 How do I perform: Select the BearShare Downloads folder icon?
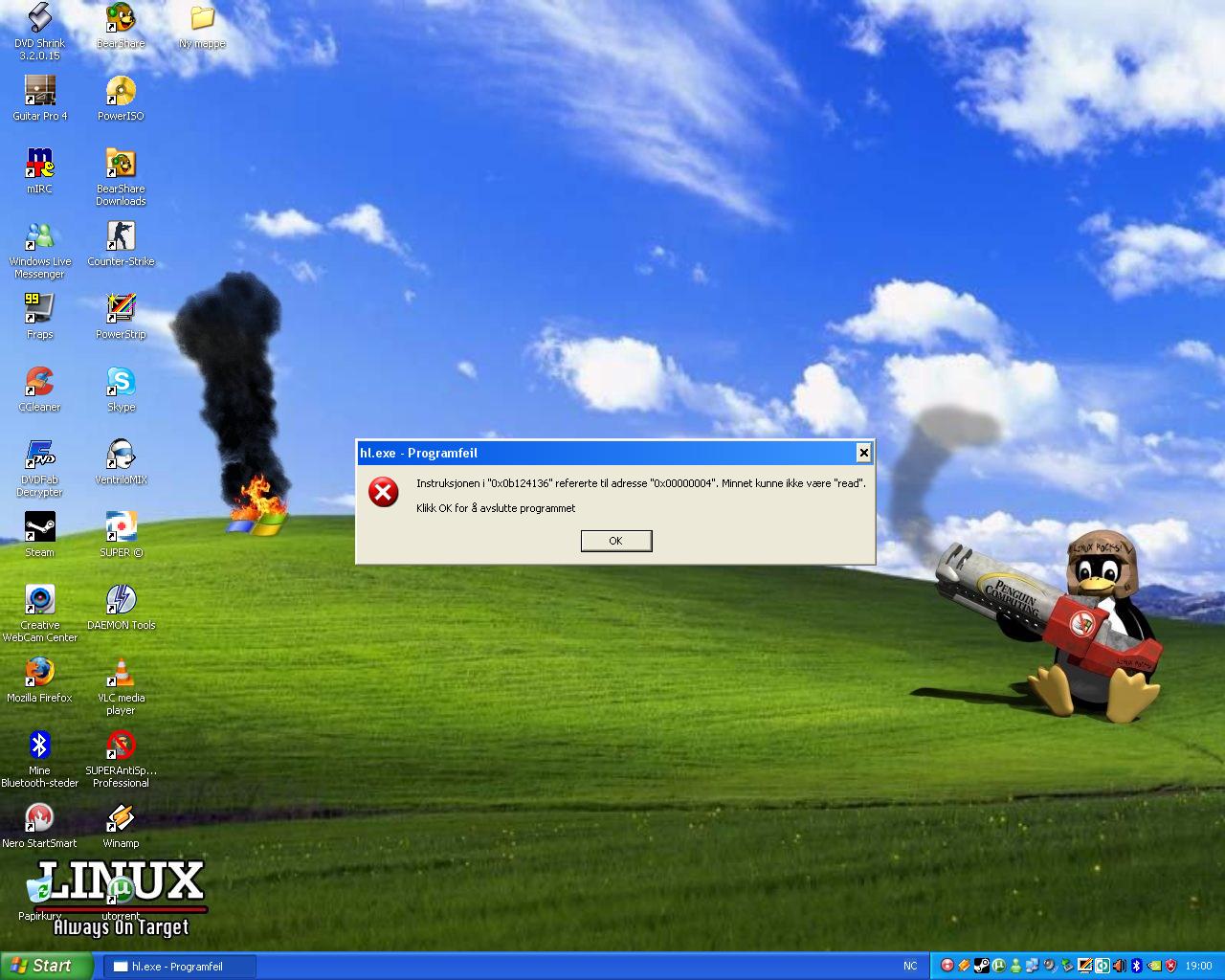pyautogui.click(x=121, y=177)
